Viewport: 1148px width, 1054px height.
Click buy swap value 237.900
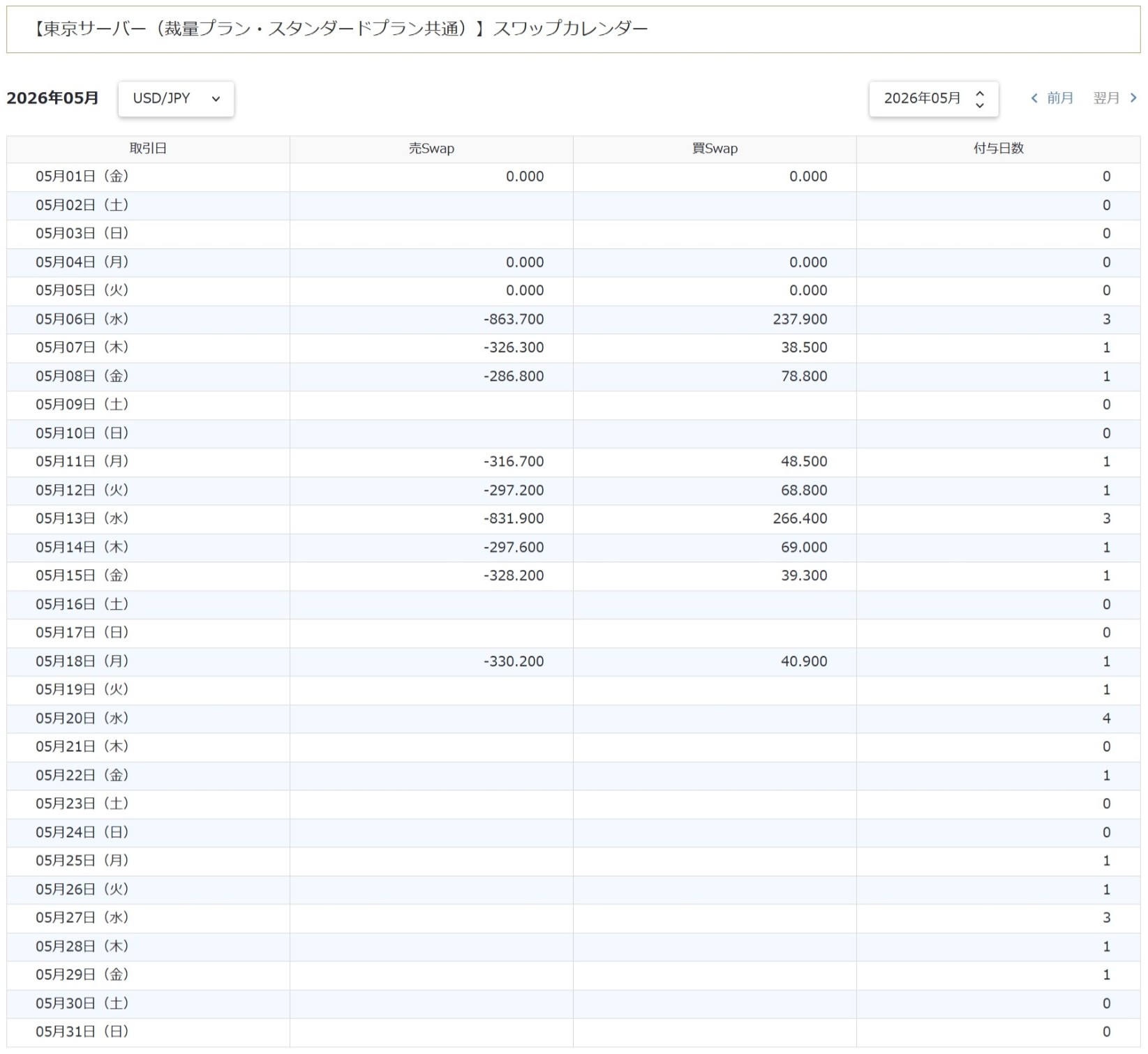point(800,319)
